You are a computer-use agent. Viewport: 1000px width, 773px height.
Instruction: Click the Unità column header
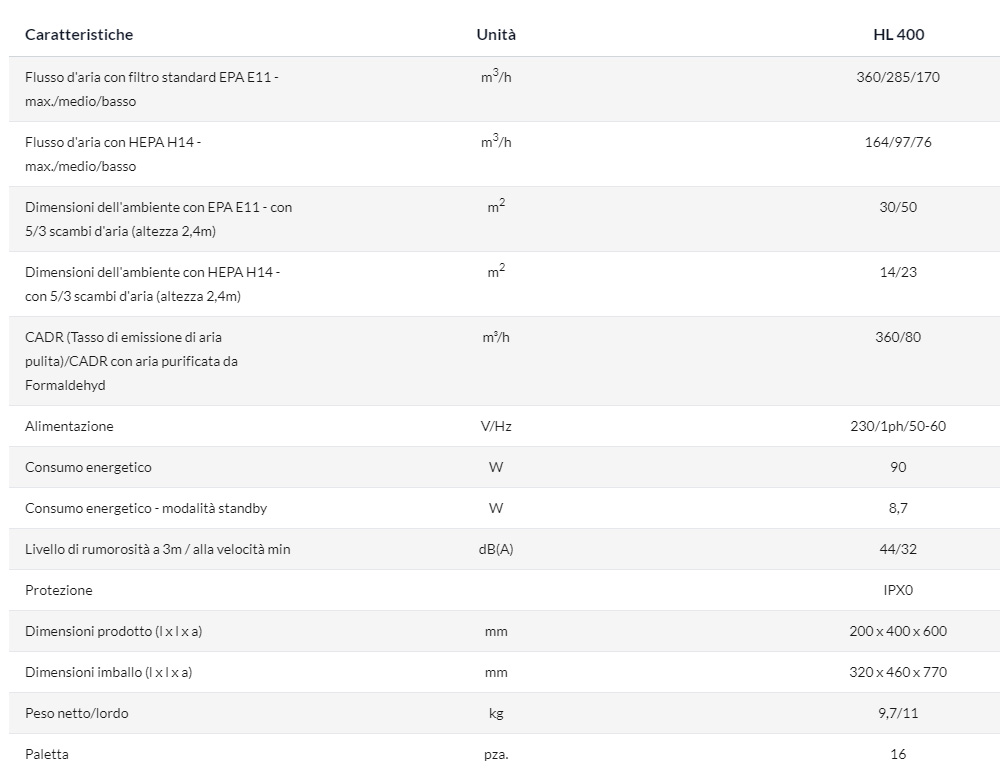tap(496, 34)
